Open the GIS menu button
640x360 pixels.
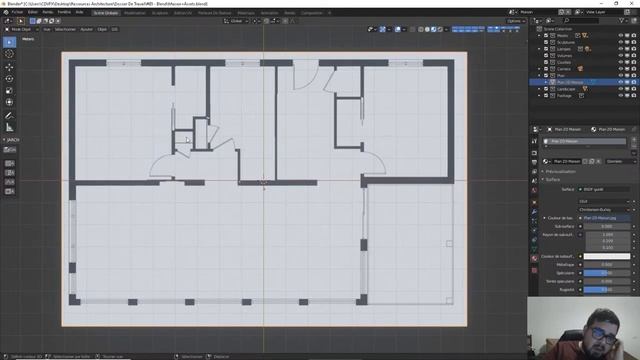click(x=115, y=29)
